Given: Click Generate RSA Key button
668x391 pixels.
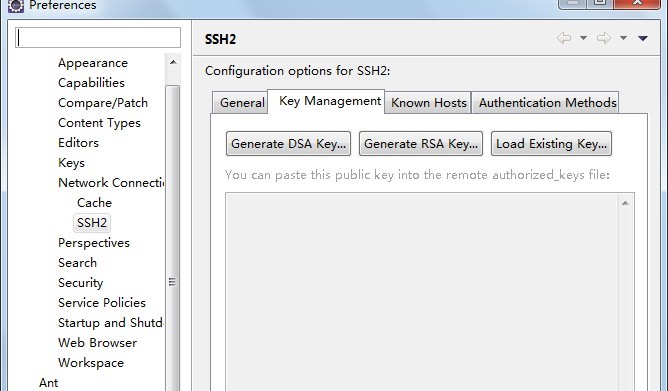Looking at the screenshot, I should [x=421, y=144].
